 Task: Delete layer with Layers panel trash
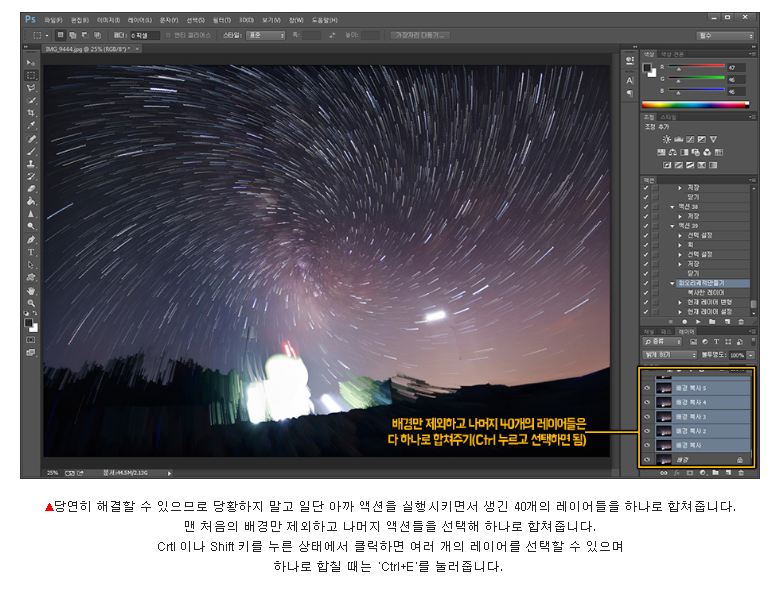pos(741,472)
